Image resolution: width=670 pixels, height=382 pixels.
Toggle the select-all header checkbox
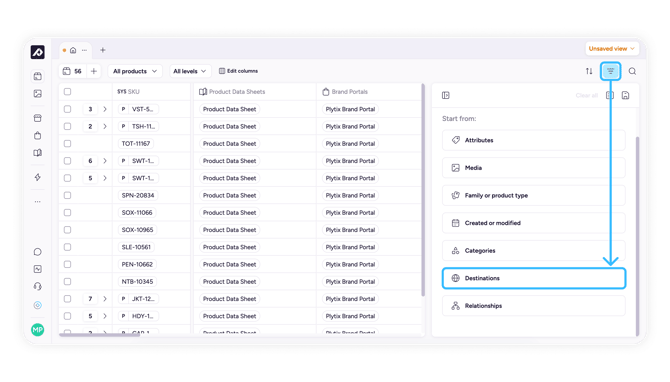pyautogui.click(x=68, y=91)
